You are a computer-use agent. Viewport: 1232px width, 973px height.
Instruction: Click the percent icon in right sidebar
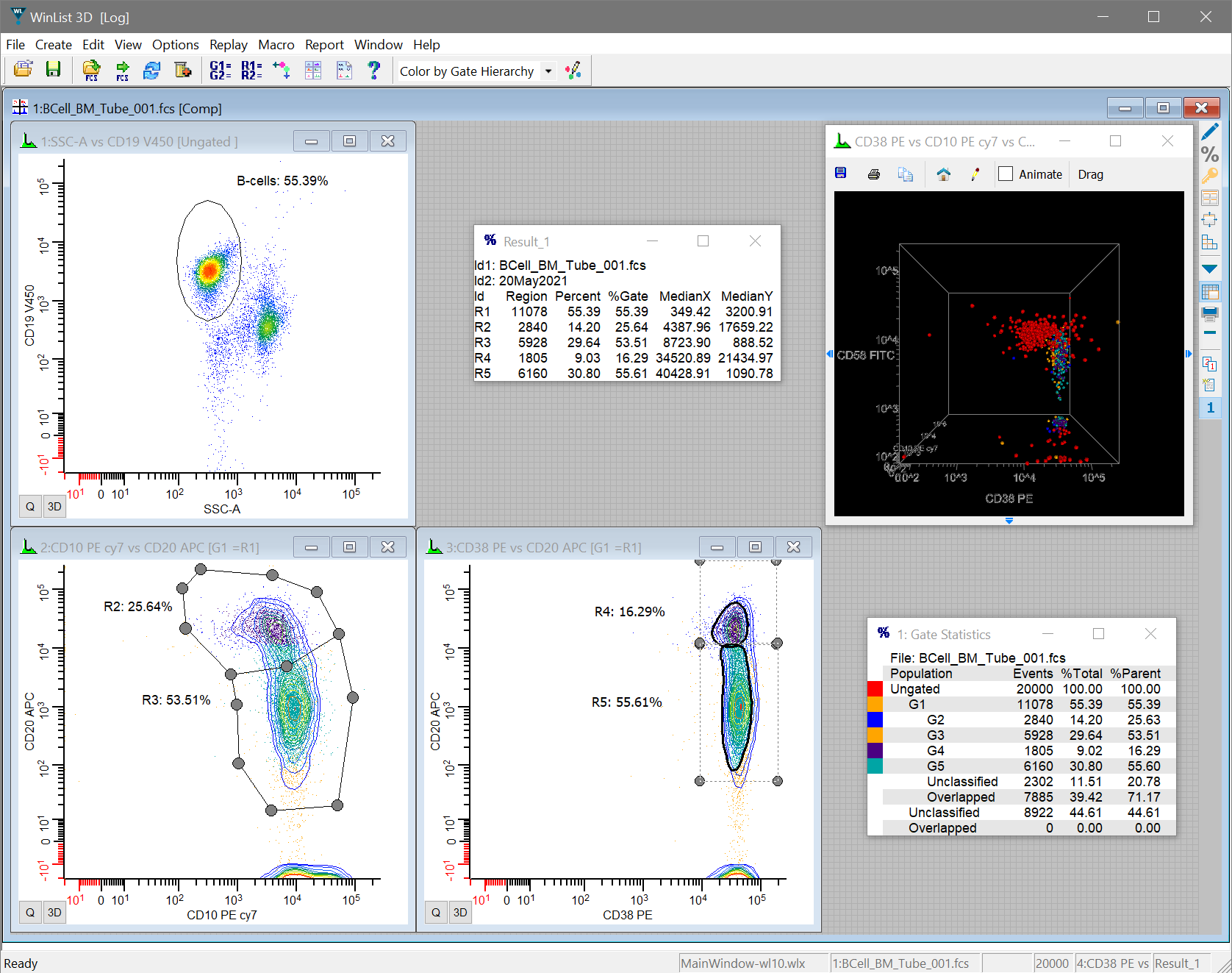(x=1209, y=154)
